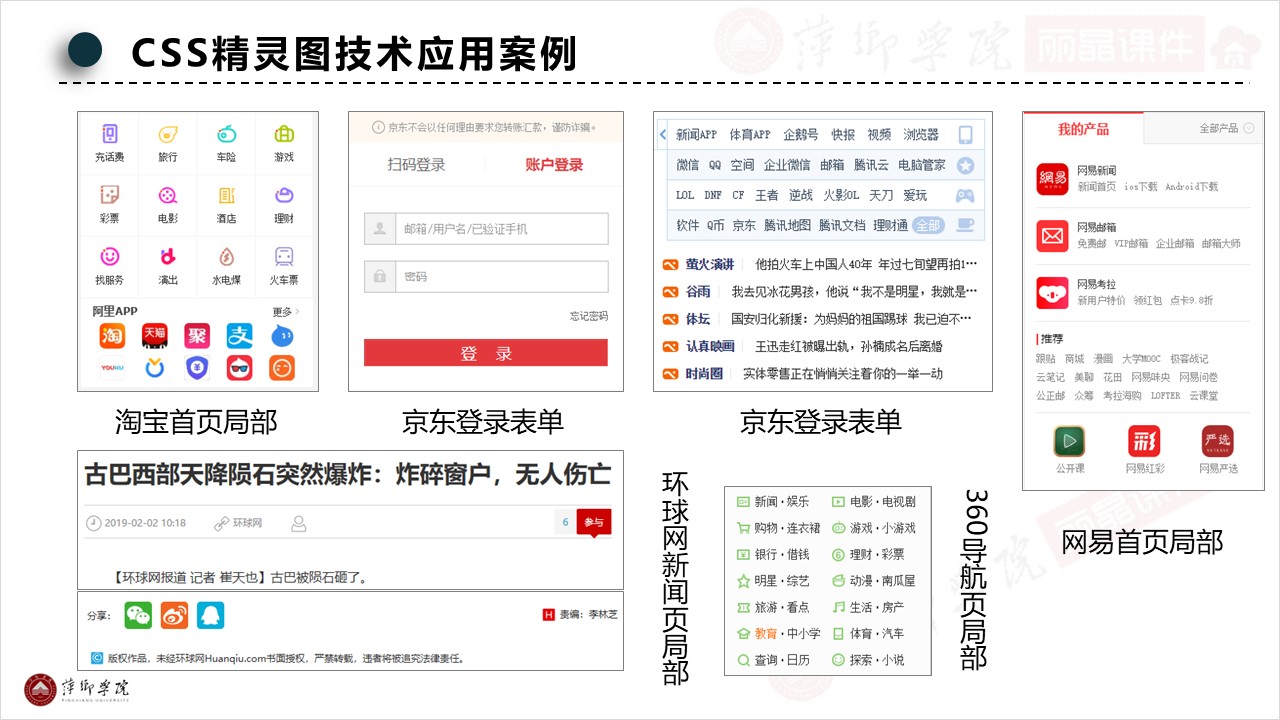This screenshot has height=720, width=1280.
Task: Open the 网易严选 icon
Action: click(x=1217, y=441)
